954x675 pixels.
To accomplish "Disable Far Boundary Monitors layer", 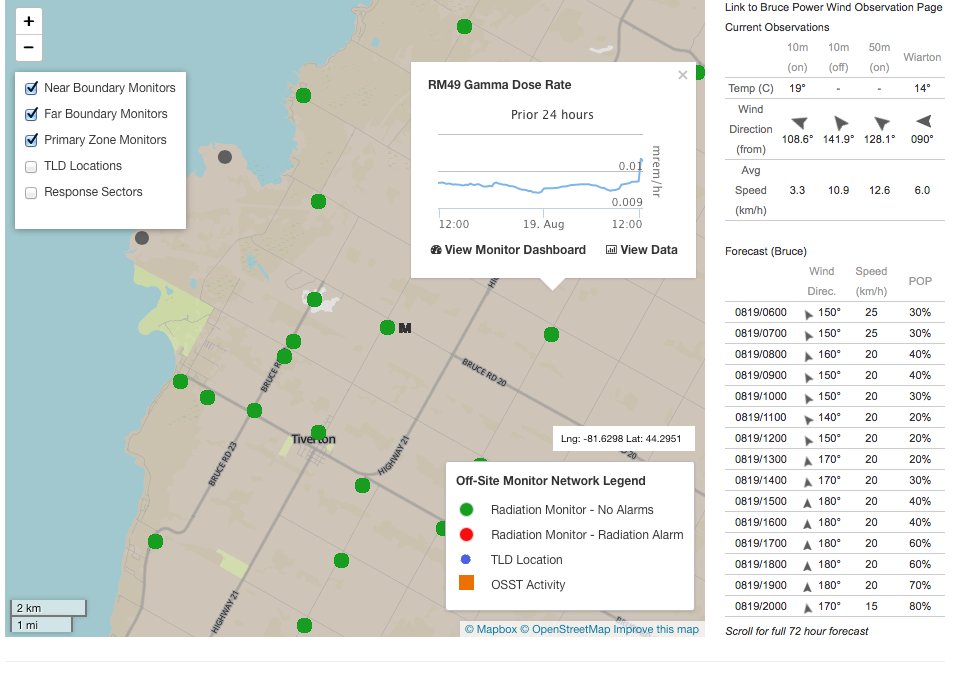I will (31, 114).
